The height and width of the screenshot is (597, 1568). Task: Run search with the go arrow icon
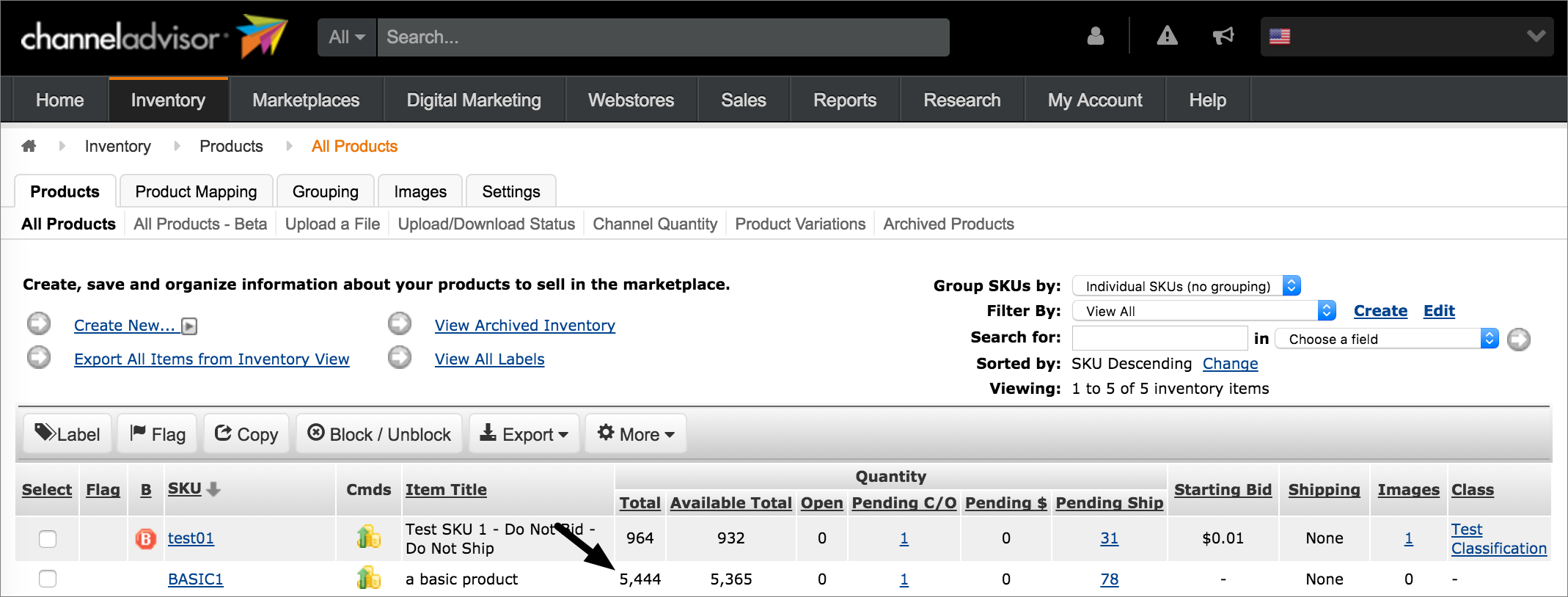1519,340
